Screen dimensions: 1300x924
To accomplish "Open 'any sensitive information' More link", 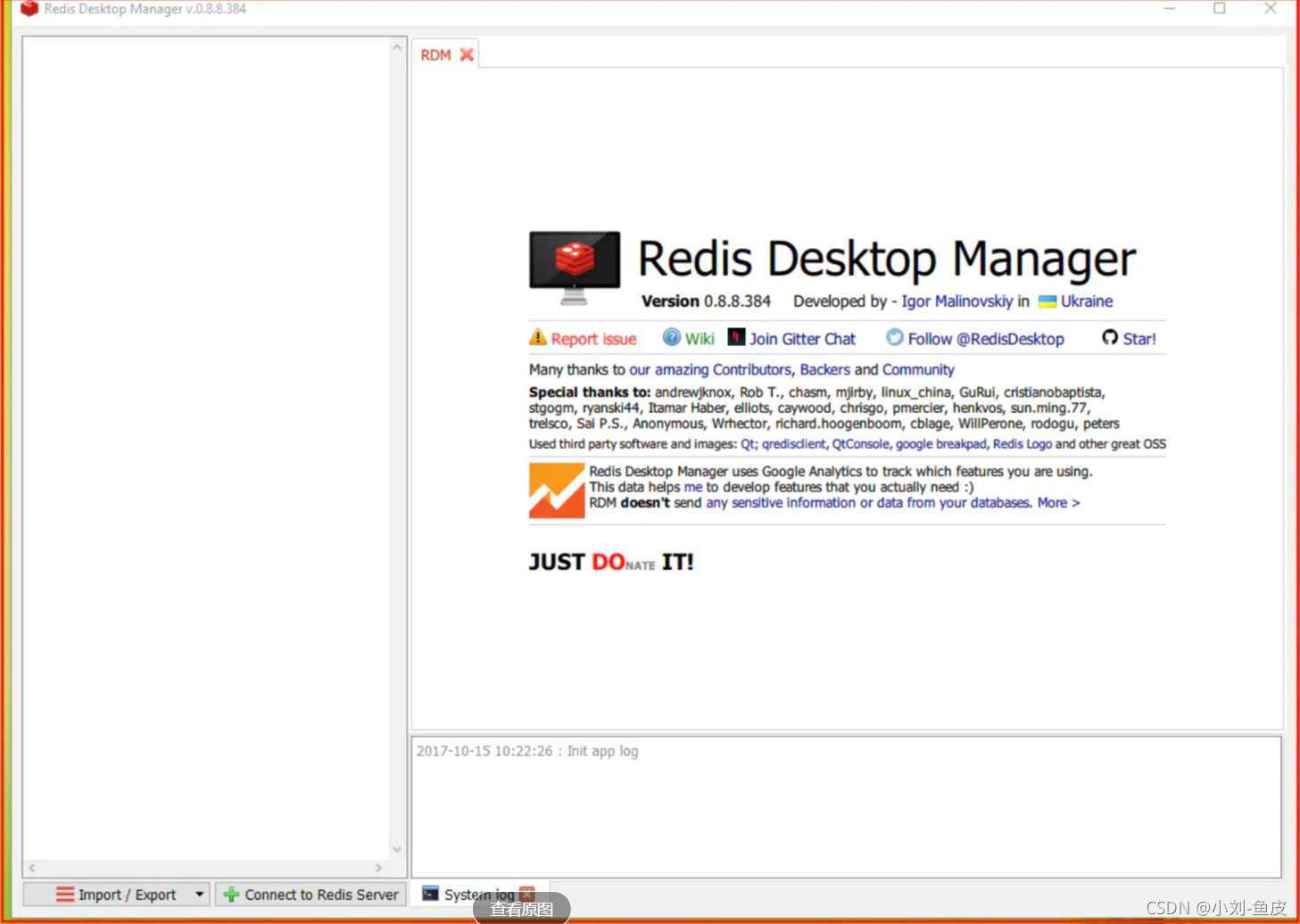I will [x=893, y=503].
